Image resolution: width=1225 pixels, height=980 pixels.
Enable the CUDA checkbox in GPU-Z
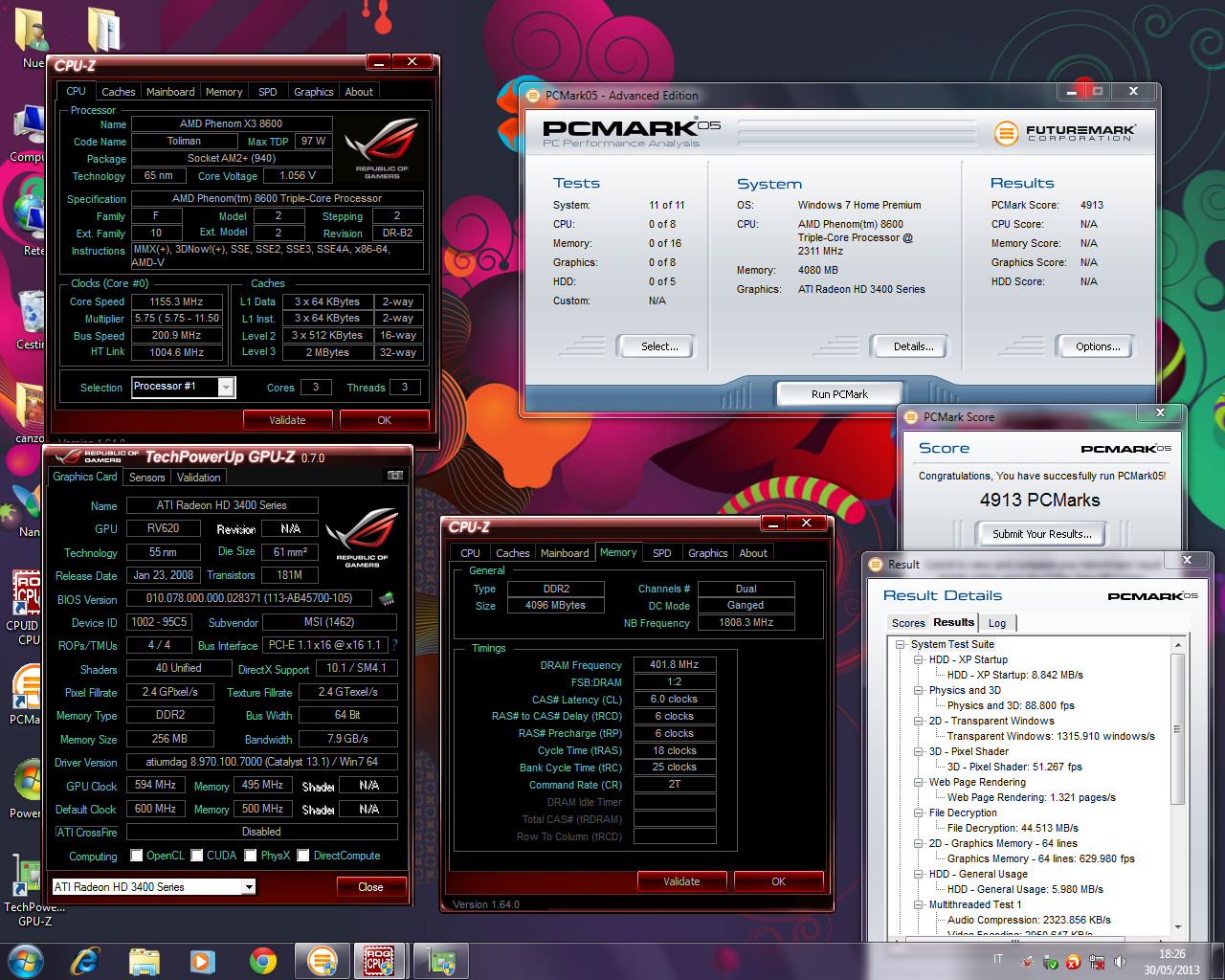[x=197, y=856]
